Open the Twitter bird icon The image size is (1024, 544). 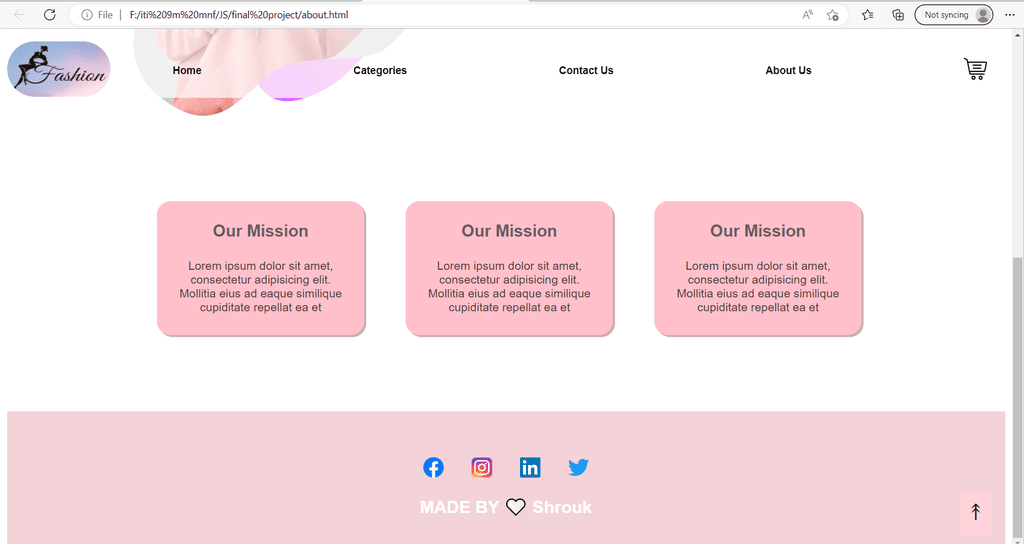(x=579, y=468)
